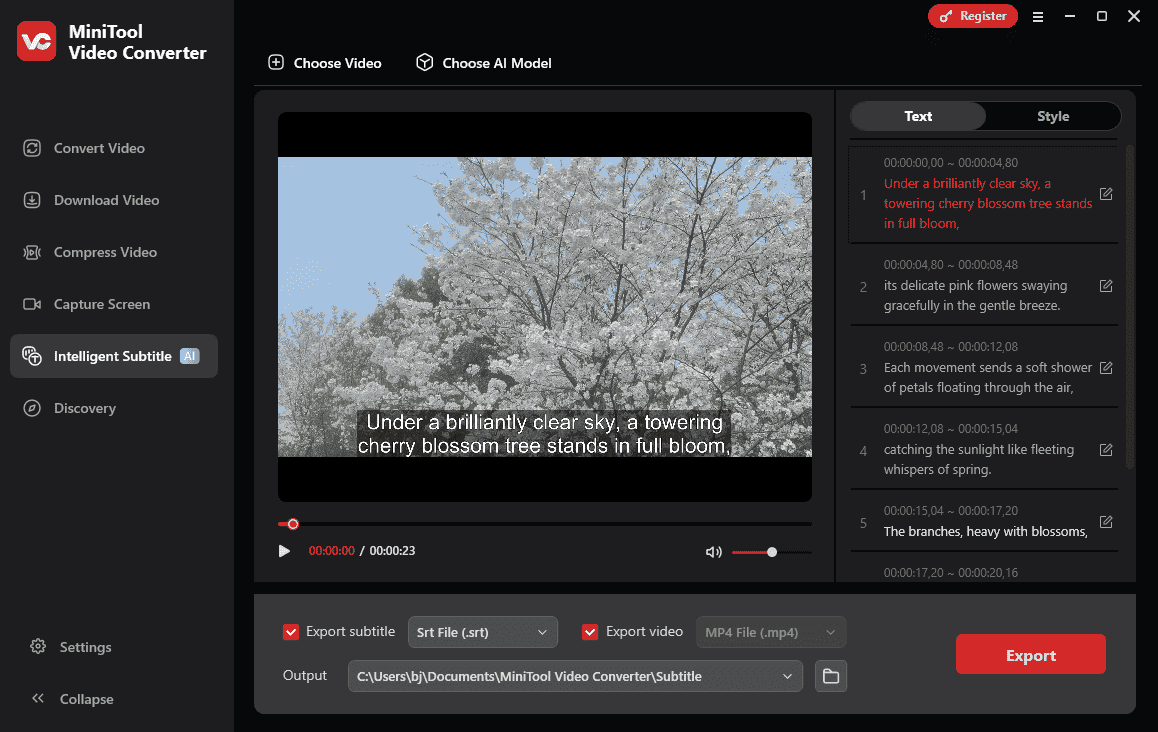Open the MP4 File (.mp4) format dropdown
Image resolution: width=1158 pixels, height=732 pixels.
point(770,632)
